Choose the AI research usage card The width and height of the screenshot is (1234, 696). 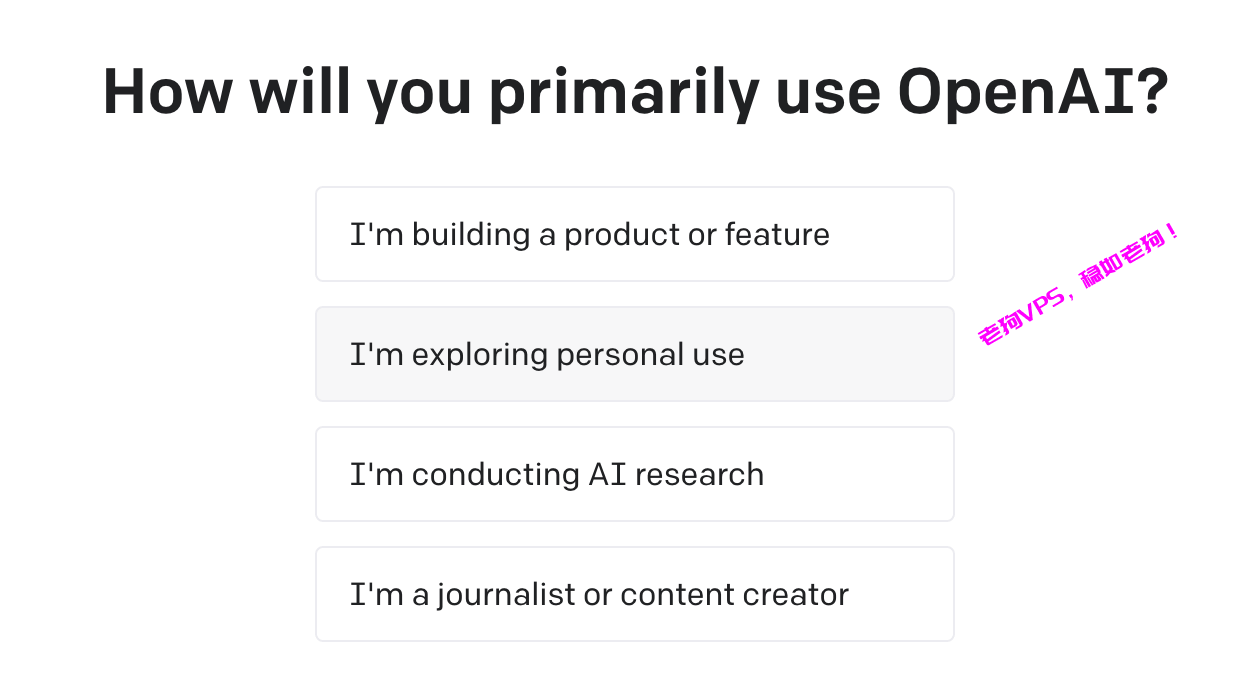tap(634, 474)
